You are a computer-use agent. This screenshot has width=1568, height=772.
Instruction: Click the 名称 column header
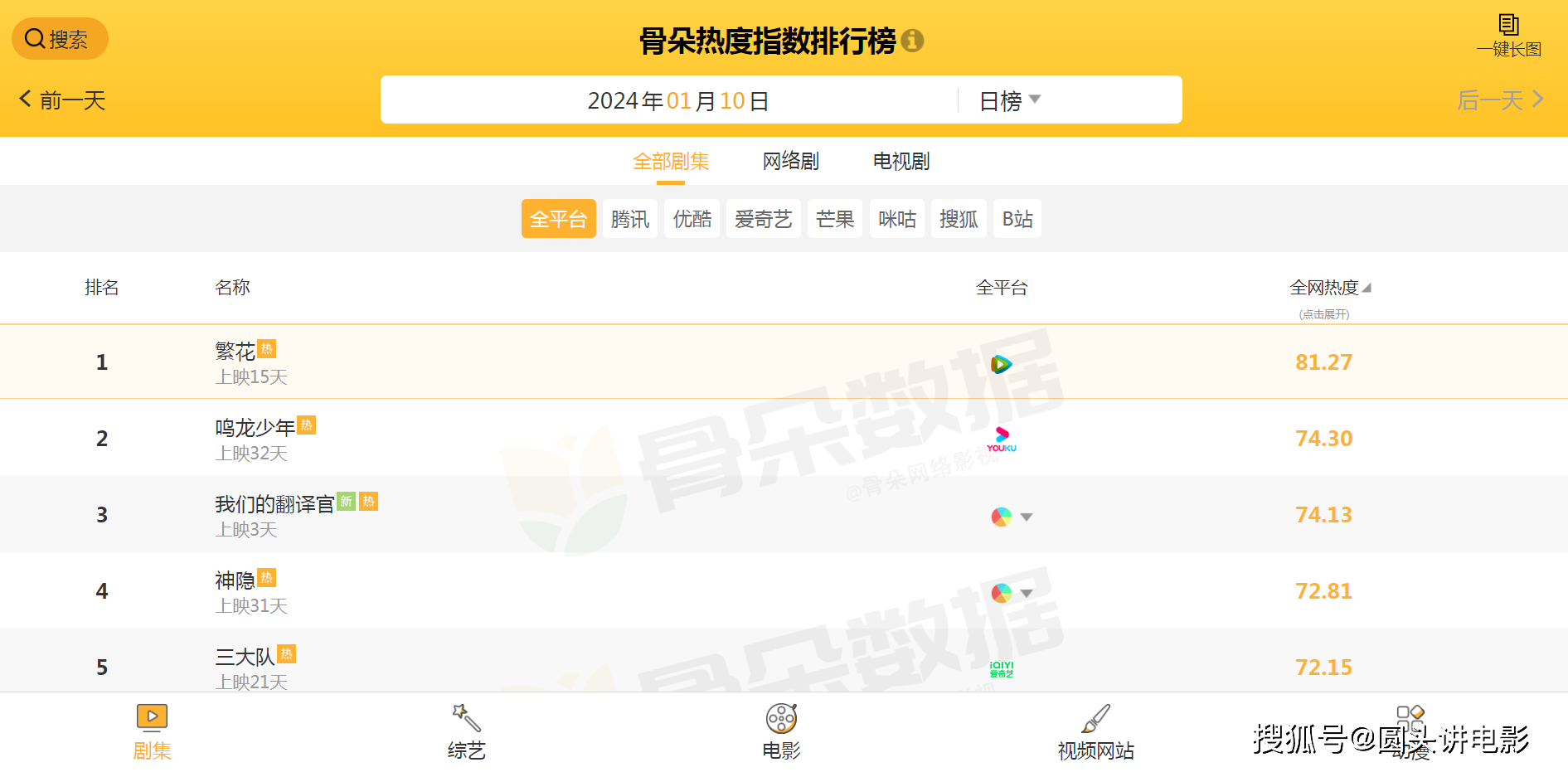point(232,288)
